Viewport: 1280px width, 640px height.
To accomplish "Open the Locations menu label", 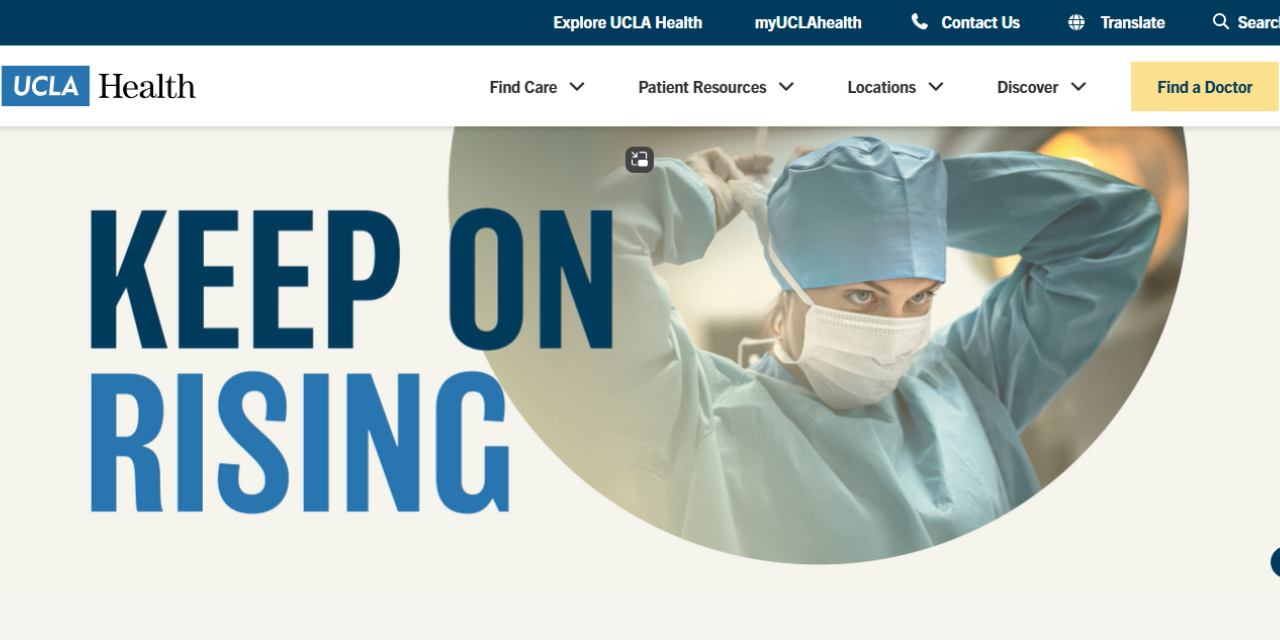I will (x=881, y=87).
